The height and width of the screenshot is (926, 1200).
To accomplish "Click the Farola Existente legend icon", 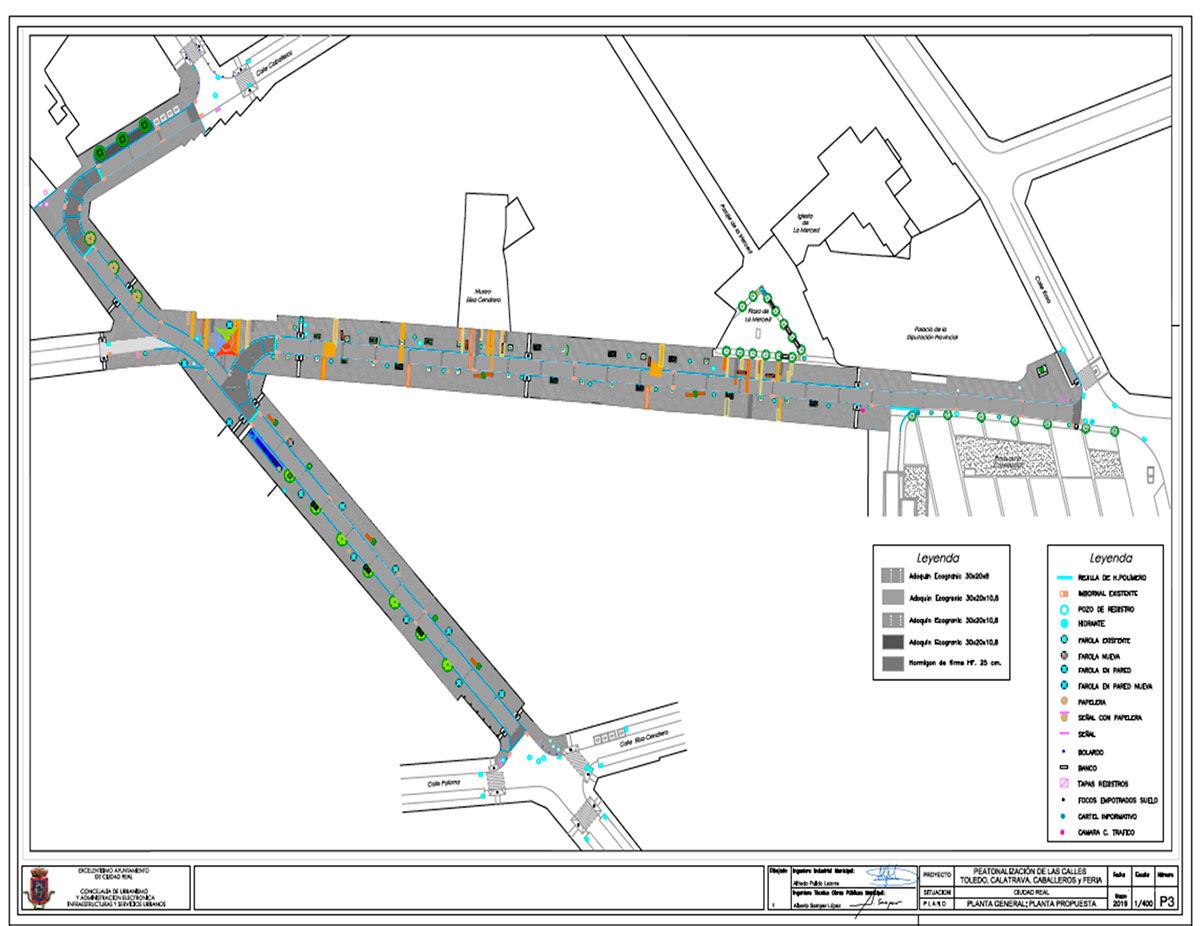I will point(1064,639).
